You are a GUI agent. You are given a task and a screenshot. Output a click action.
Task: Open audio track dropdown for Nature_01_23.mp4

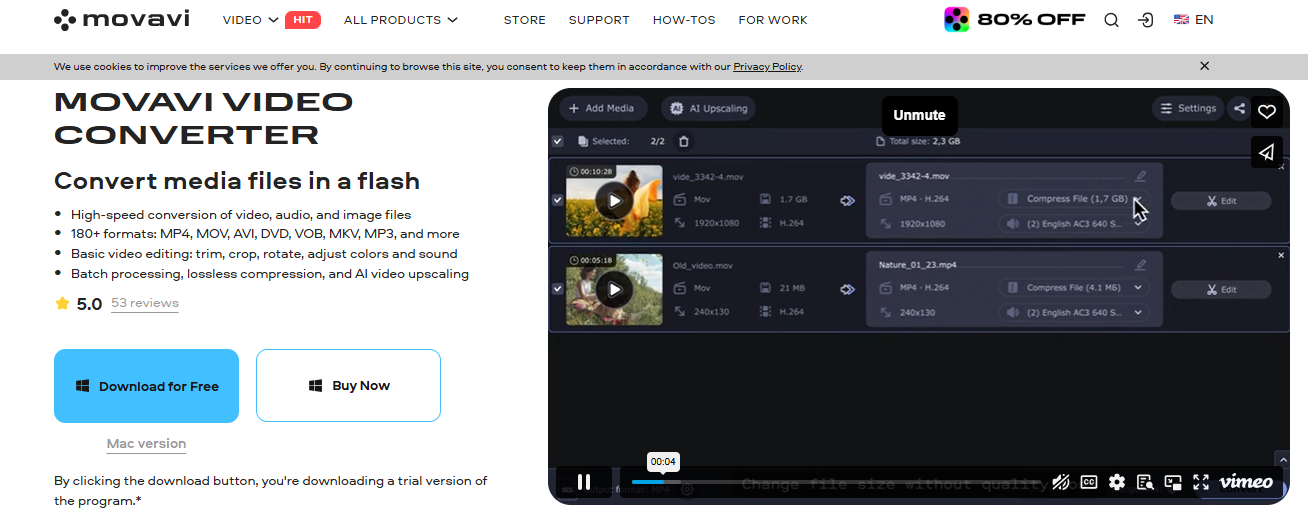(x=1074, y=313)
